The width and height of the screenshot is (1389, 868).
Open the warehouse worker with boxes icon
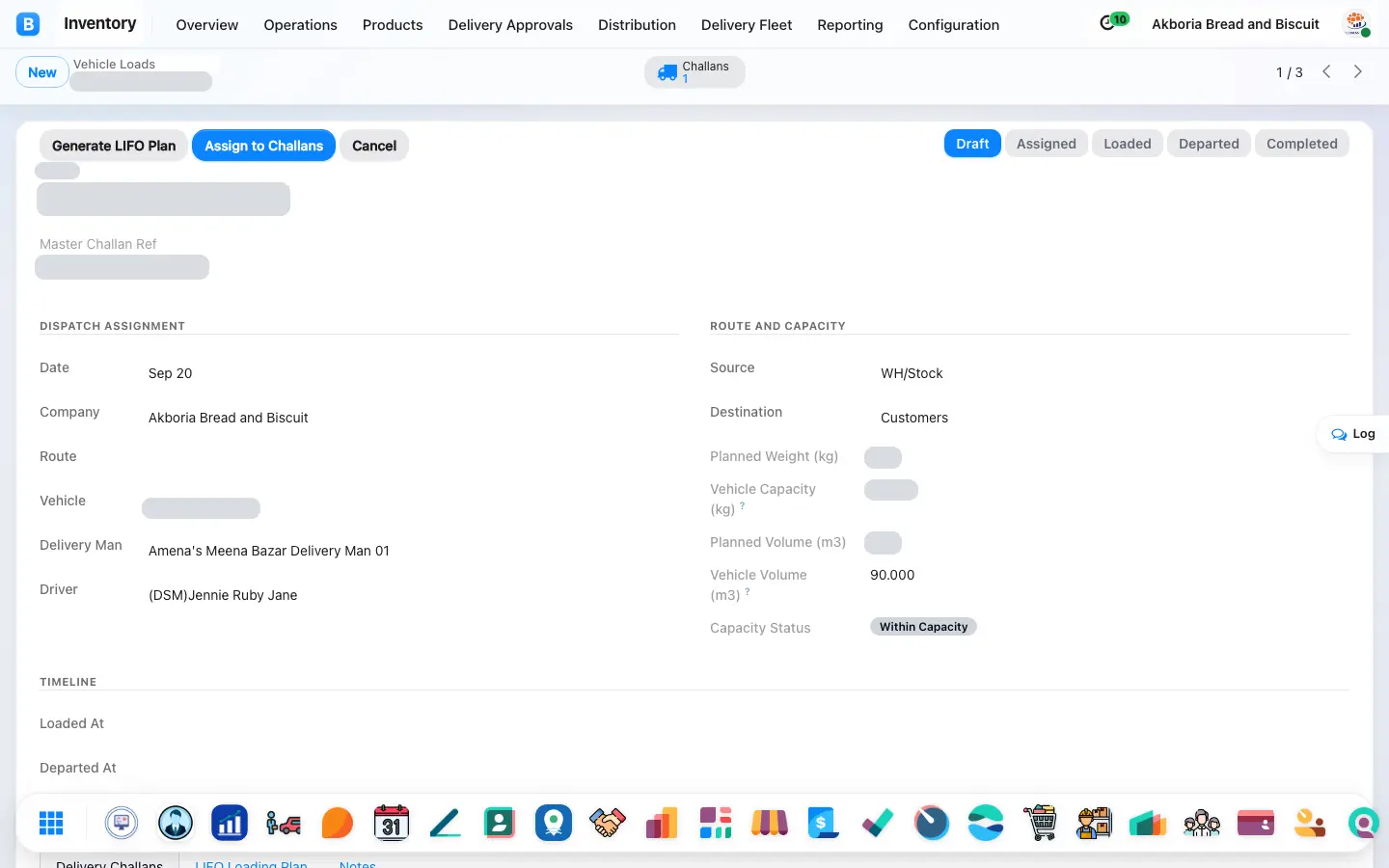1094,823
